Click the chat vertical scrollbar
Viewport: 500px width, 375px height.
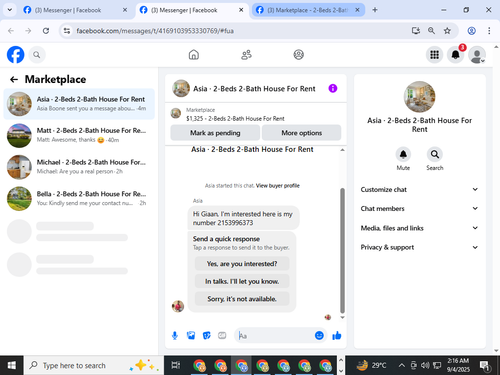click(342, 250)
